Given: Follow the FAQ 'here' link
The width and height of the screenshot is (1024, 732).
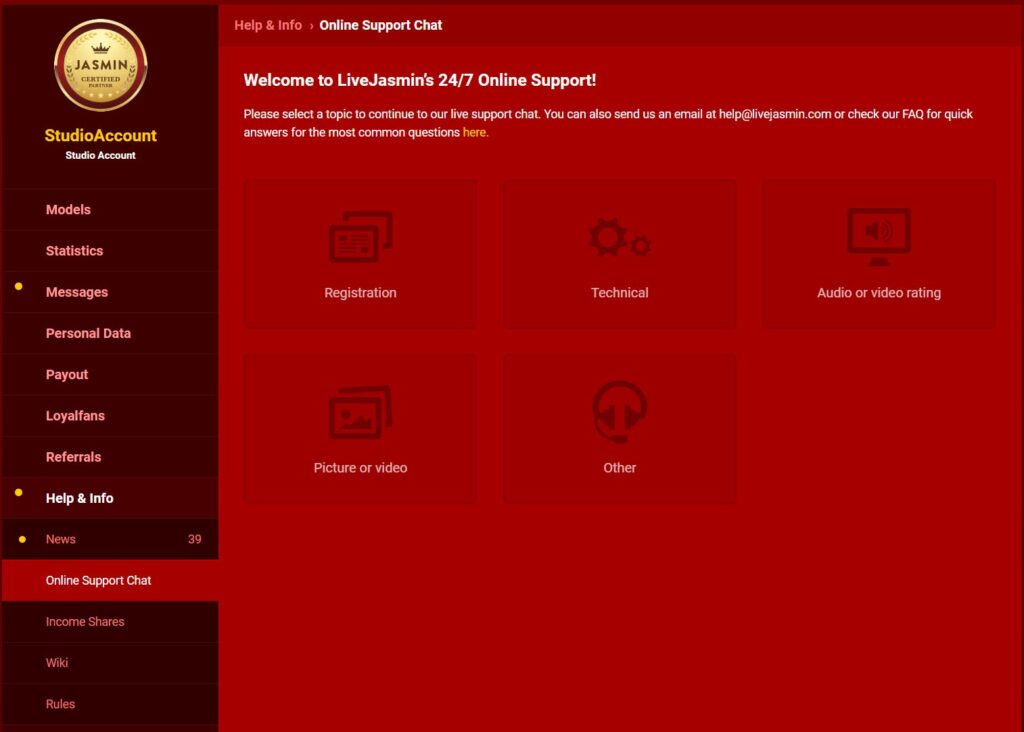Looking at the screenshot, I should click(475, 132).
